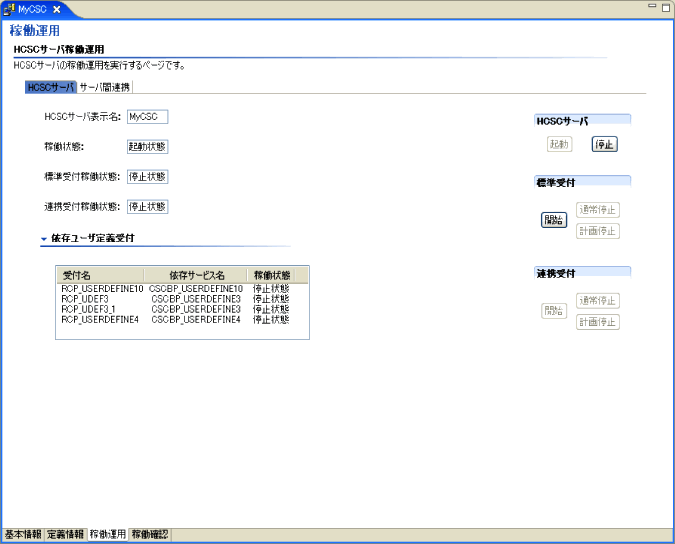Click the HCSCサーバ group header on right
This screenshot has width=675, height=544.
pyautogui.click(x=582, y=121)
